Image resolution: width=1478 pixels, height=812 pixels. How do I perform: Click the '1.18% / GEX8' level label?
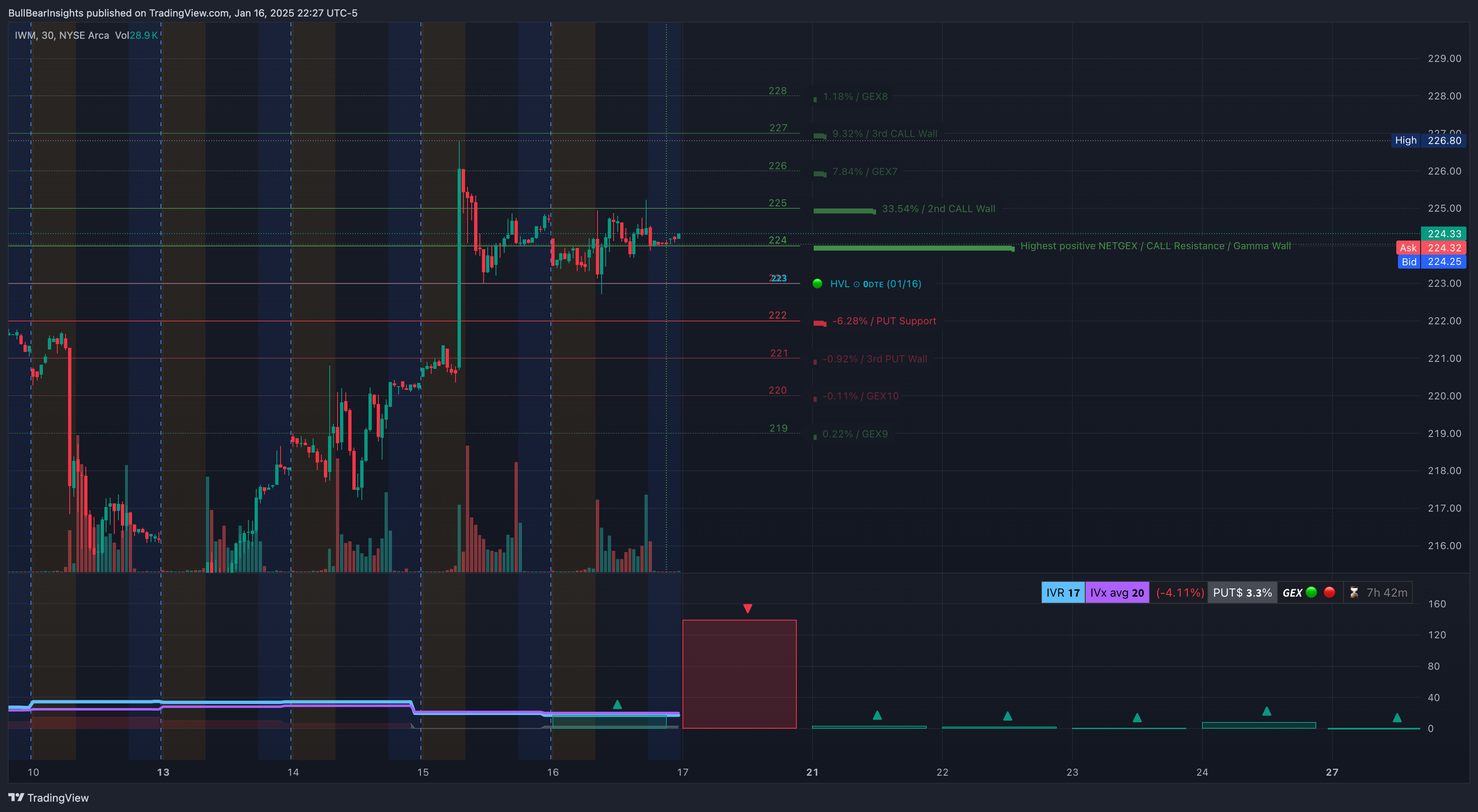(855, 97)
